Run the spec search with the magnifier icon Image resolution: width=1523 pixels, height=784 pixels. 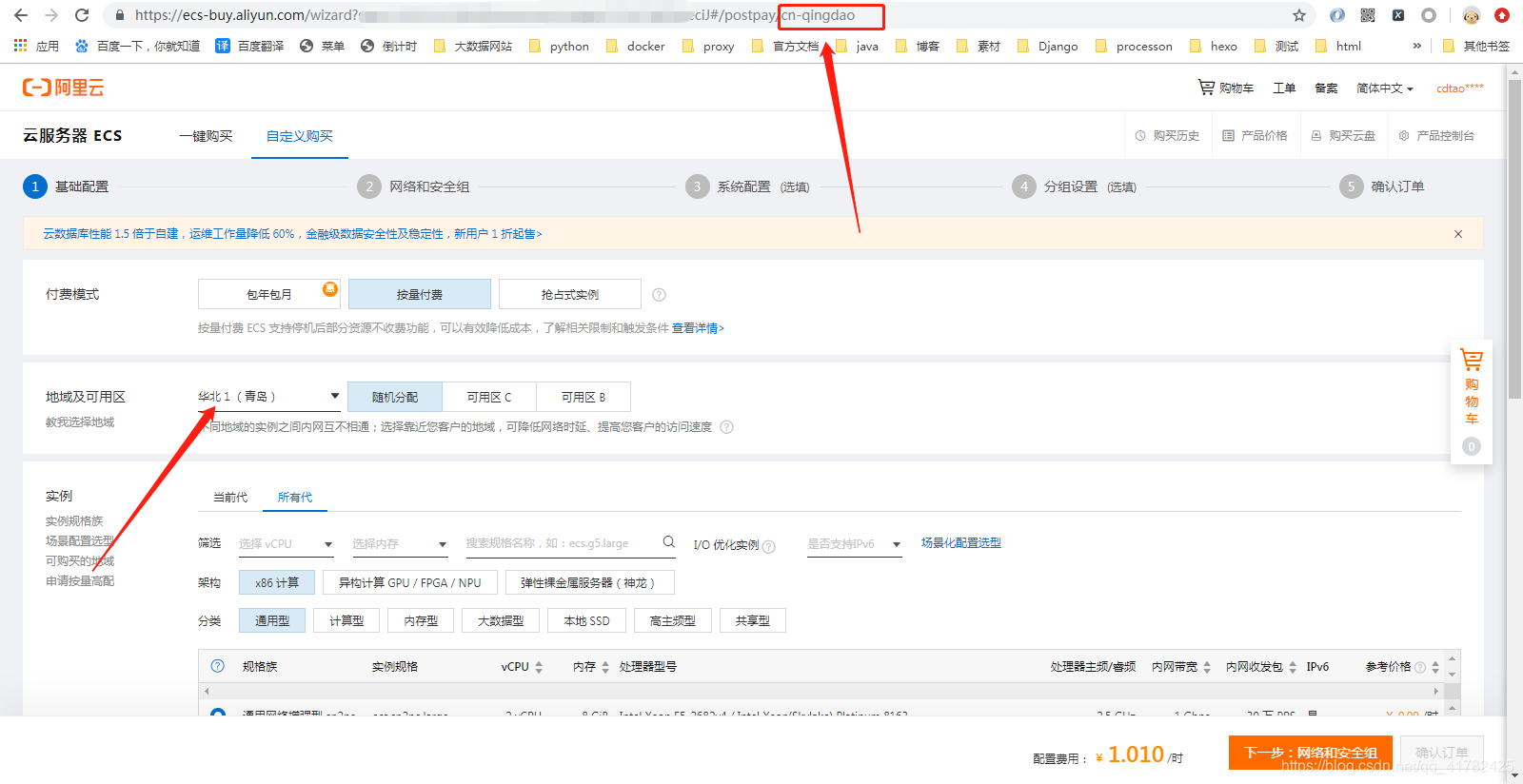pos(669,542)
